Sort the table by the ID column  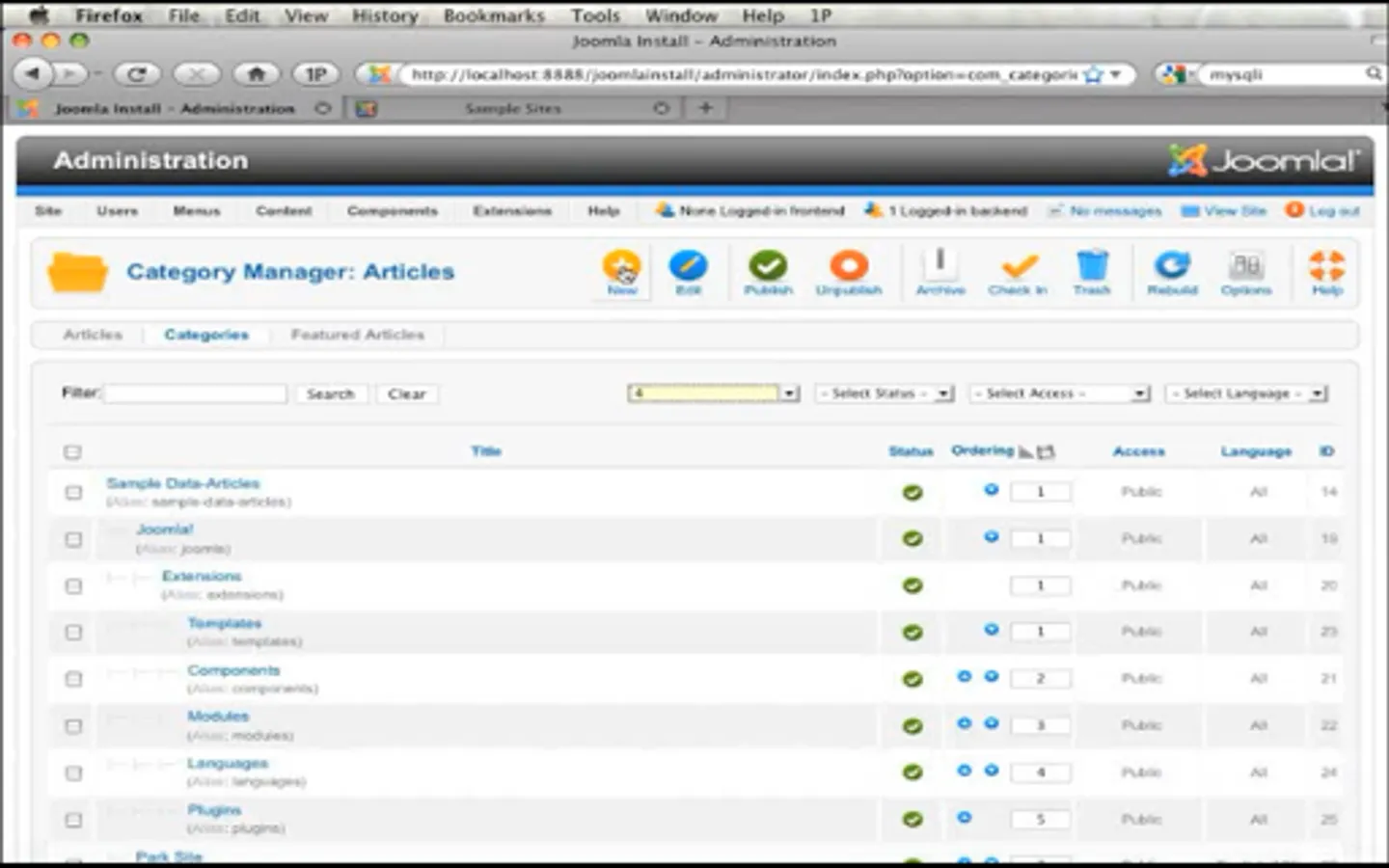coord(1327,451)
